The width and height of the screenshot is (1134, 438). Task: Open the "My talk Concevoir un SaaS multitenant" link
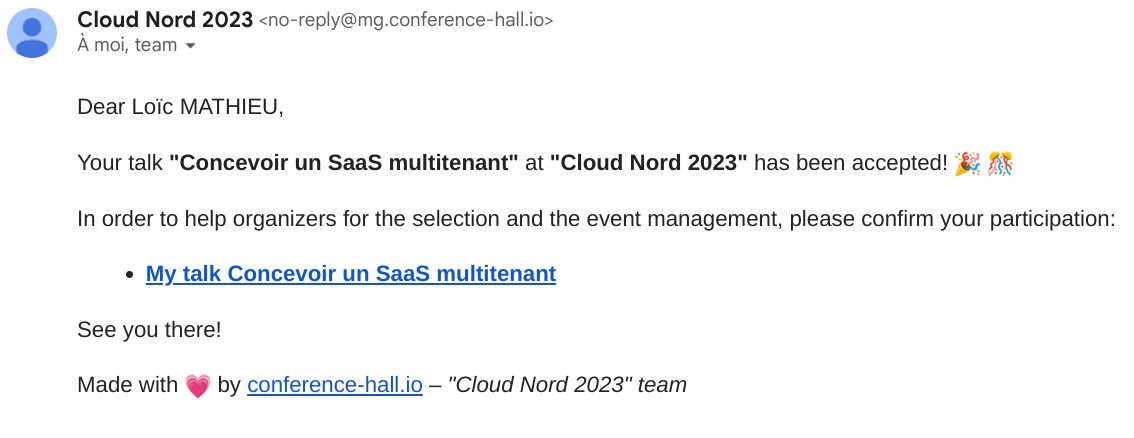point(350,273)
